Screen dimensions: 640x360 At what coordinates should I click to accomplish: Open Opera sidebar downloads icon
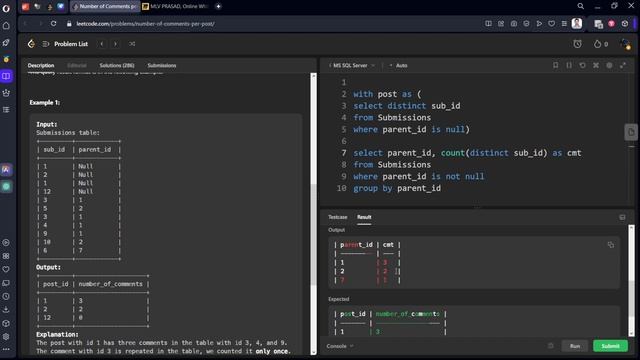click(x=6, y=310)
